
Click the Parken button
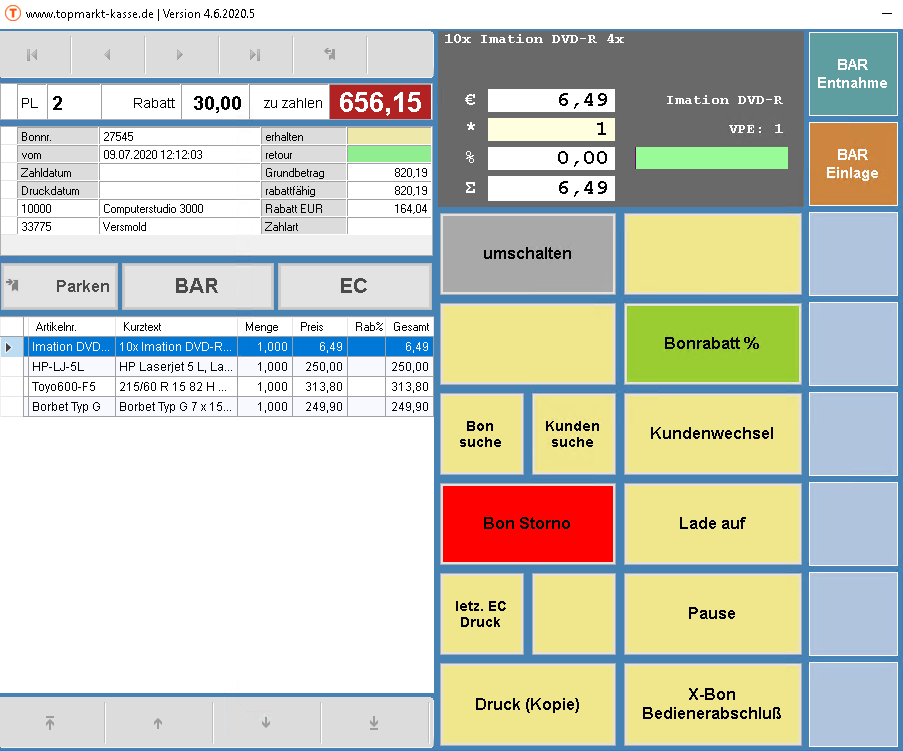[60, 286]
